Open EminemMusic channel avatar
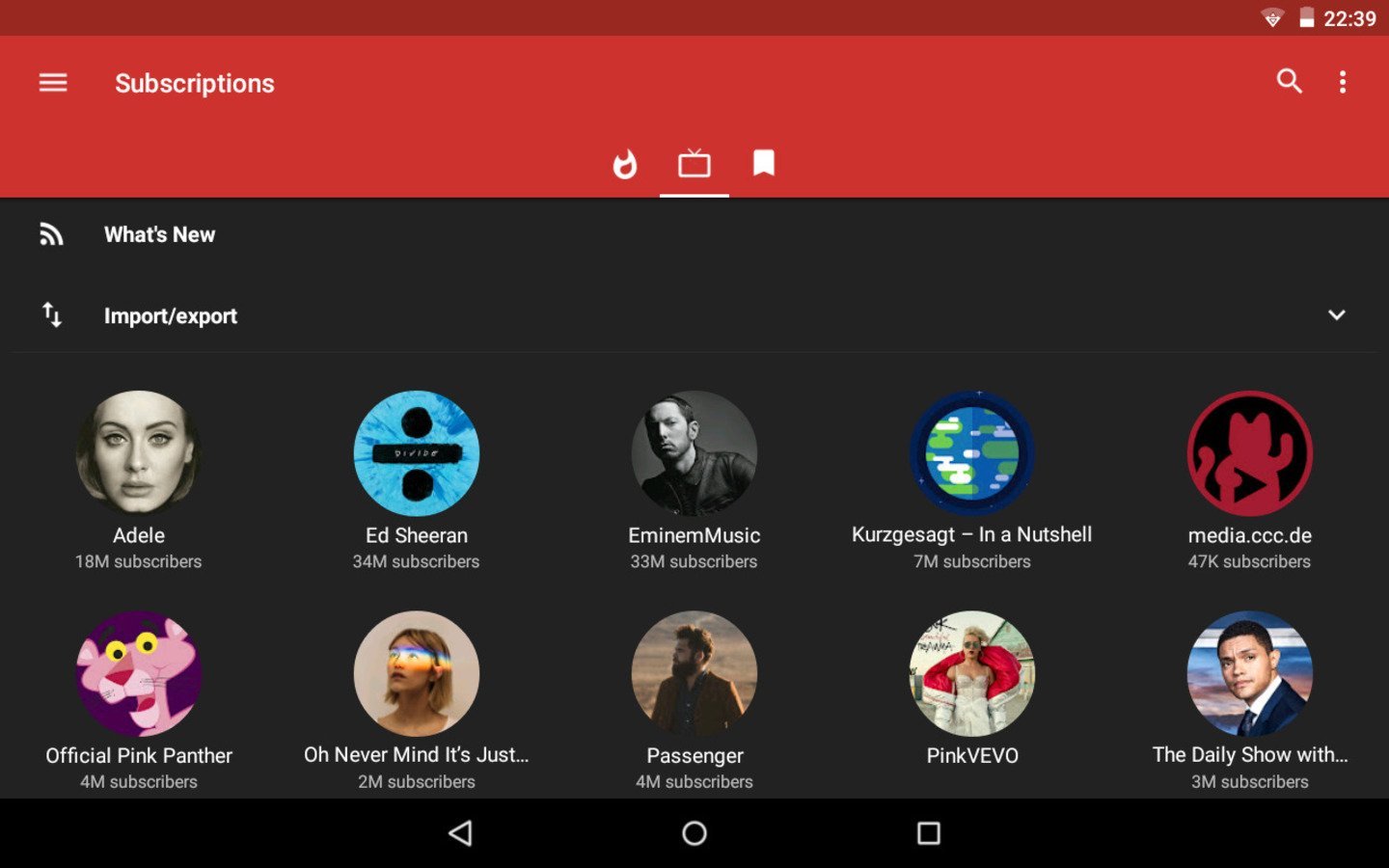This screenshot has width=1389, height=868. coord(694,452)
